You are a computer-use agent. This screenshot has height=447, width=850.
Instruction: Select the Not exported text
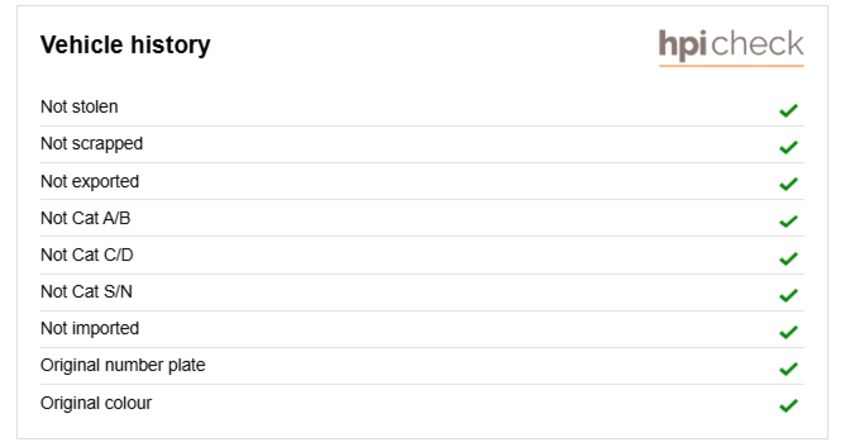pos(89,182)
